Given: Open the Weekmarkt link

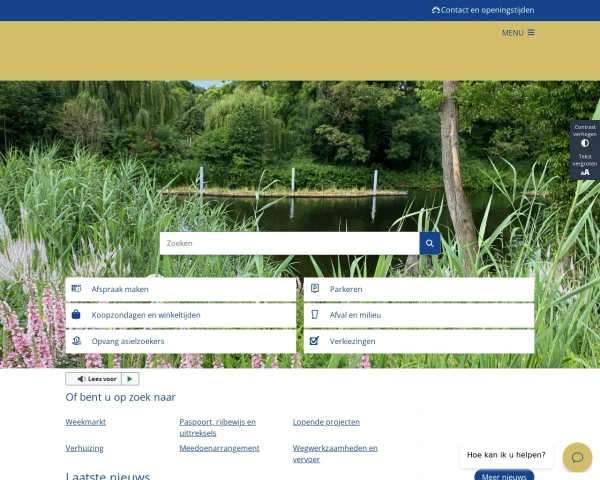Looking at the screenshot, I should [x=86, y=422].
